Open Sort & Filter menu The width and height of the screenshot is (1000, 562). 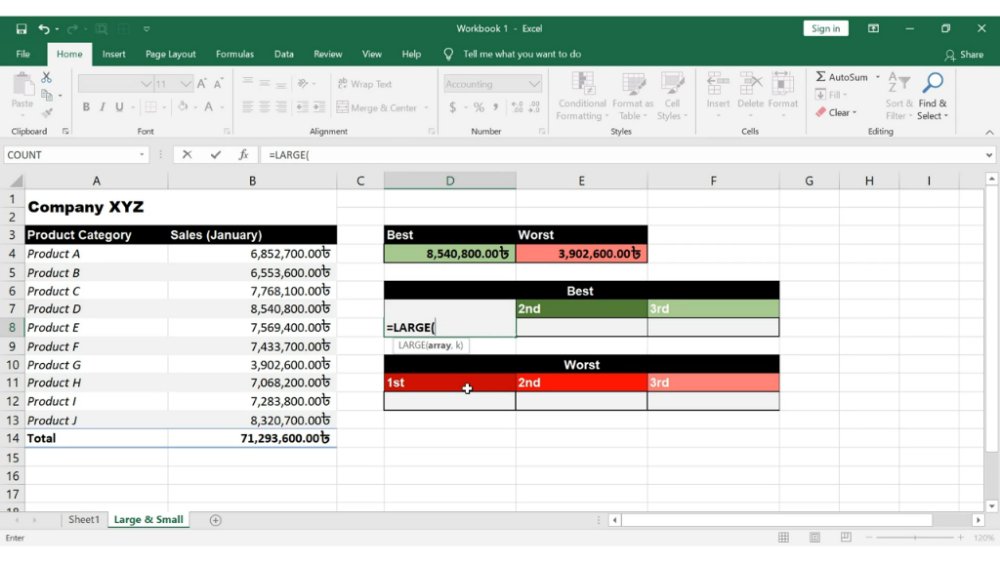pyautogui.click(x=899, y=96)
